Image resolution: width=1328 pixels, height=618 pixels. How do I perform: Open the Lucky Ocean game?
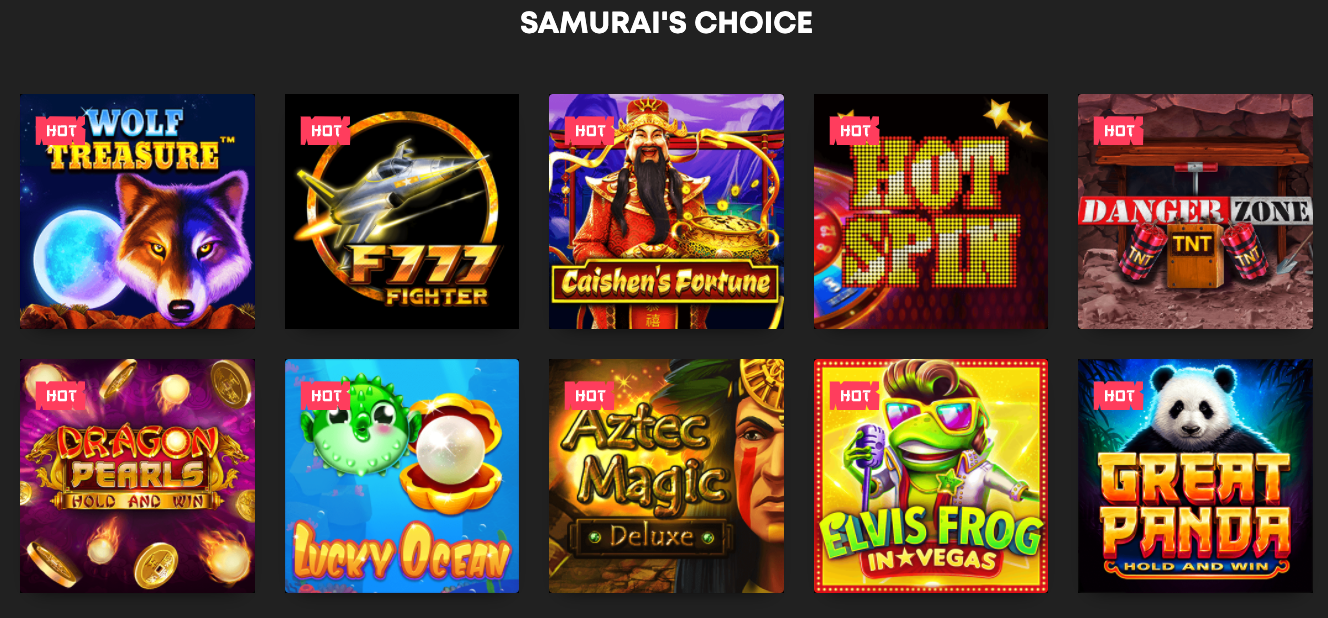(x=402, y=476)
